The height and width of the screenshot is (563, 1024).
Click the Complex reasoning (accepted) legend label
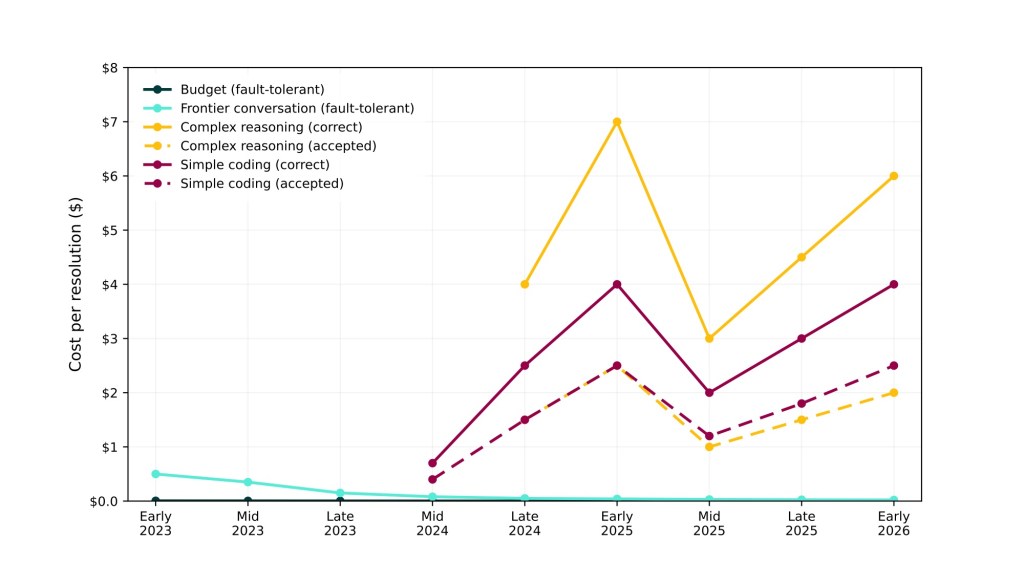tap(278, 146)
